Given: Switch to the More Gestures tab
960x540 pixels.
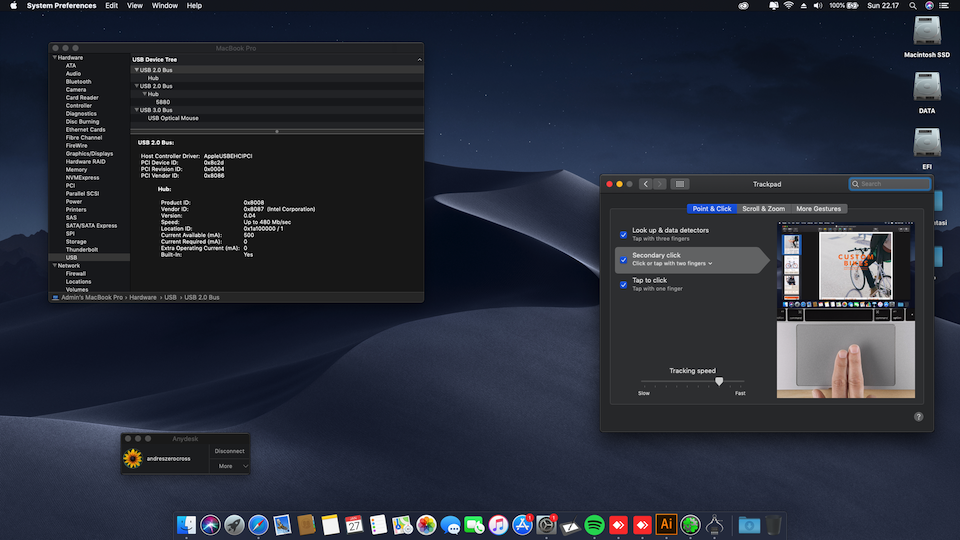Looking at the screenshot, I should (x=819, y=209).
